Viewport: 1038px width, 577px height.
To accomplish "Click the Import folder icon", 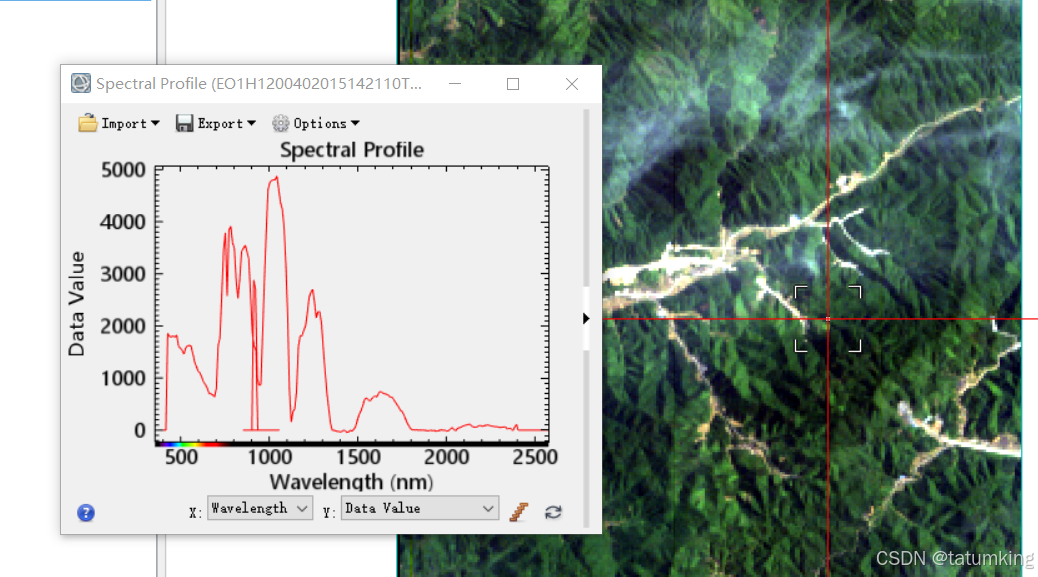I will click(87, 123).
